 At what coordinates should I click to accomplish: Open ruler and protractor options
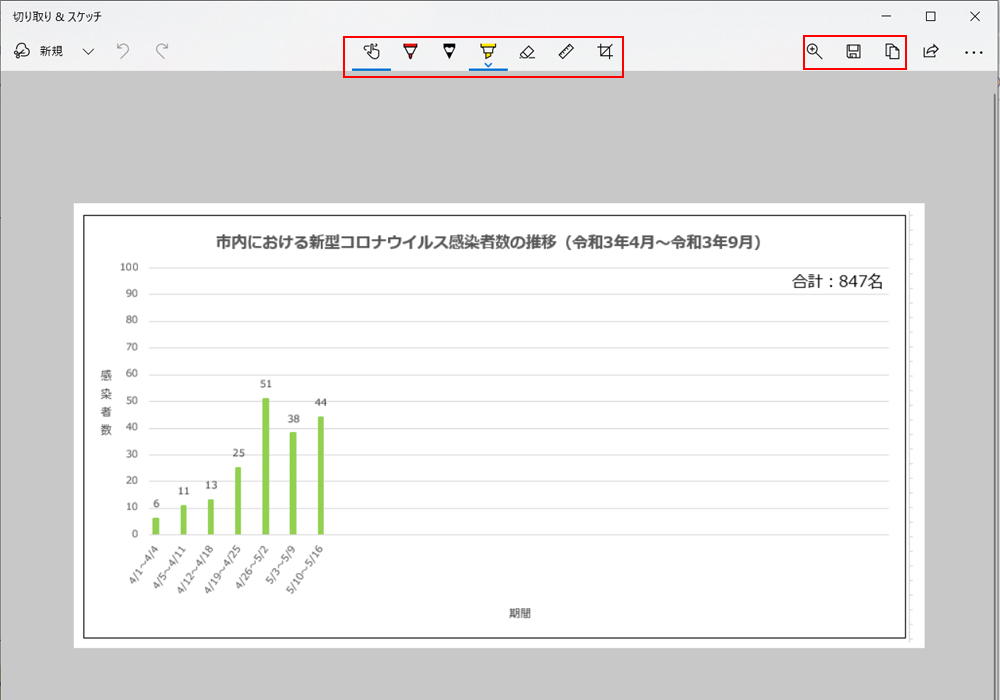[x=567, y=51]
